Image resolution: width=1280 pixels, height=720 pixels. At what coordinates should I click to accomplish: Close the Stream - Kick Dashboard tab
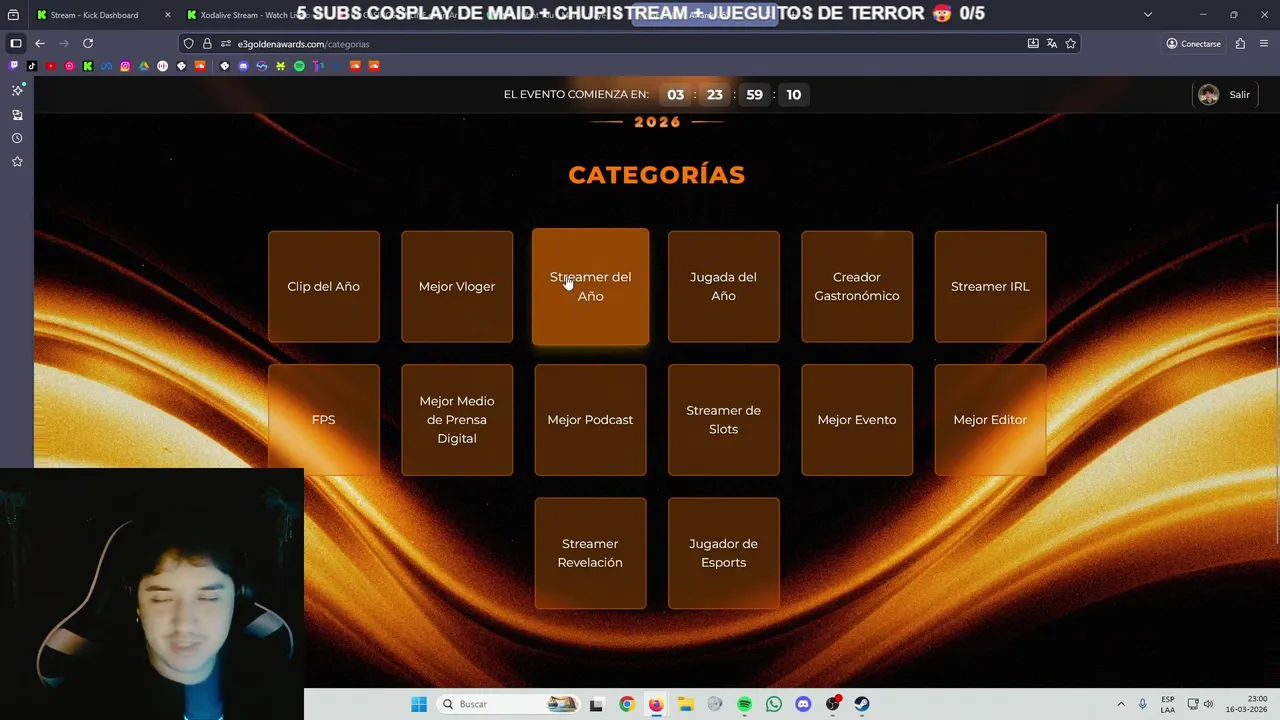pos(167,15)
